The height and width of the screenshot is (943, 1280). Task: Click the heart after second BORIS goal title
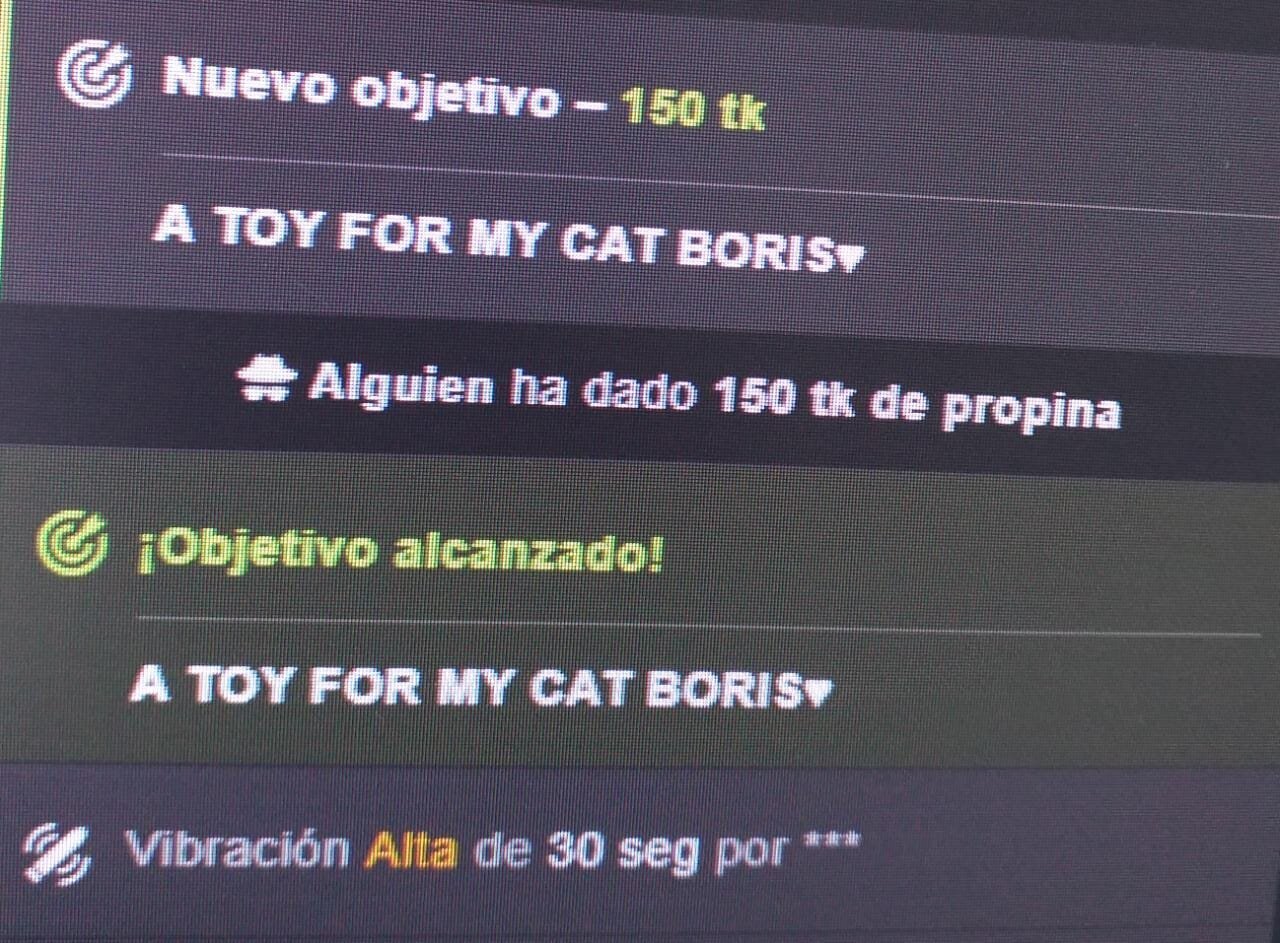pos(819,691)
